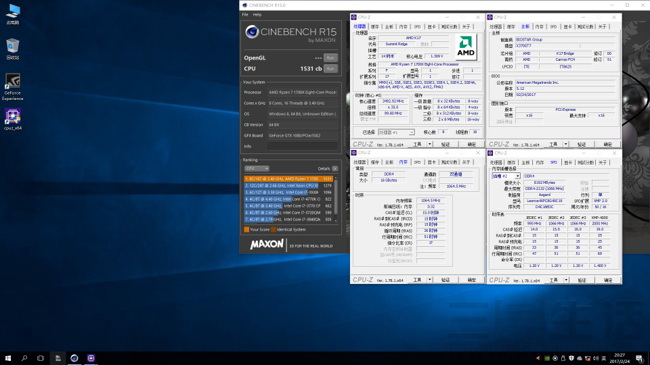Viewport: 650px width, 365px height.
Task: Click the MAXON logo in Cinebench
Action: click(267, 245)
